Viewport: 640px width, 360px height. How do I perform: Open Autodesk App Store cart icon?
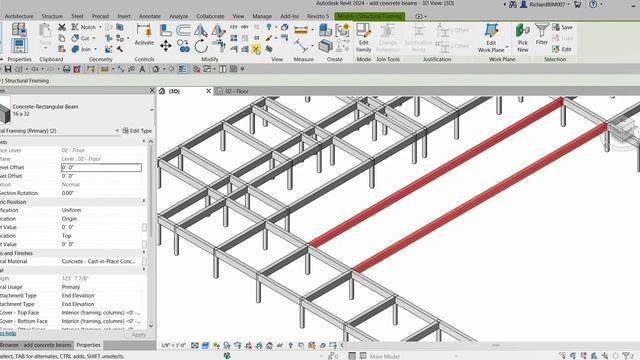point(578,4)
